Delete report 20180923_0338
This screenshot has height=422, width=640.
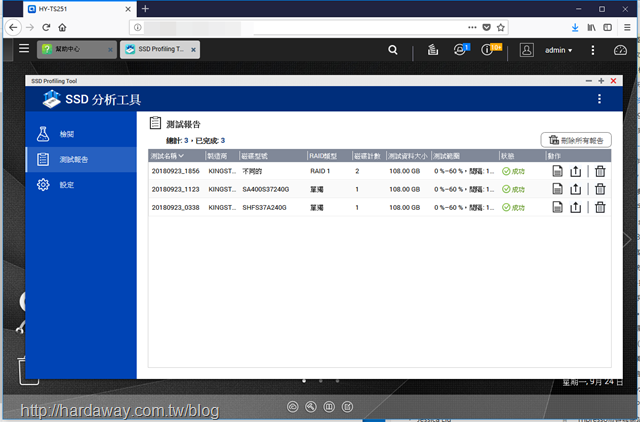(x=600, y=207)
